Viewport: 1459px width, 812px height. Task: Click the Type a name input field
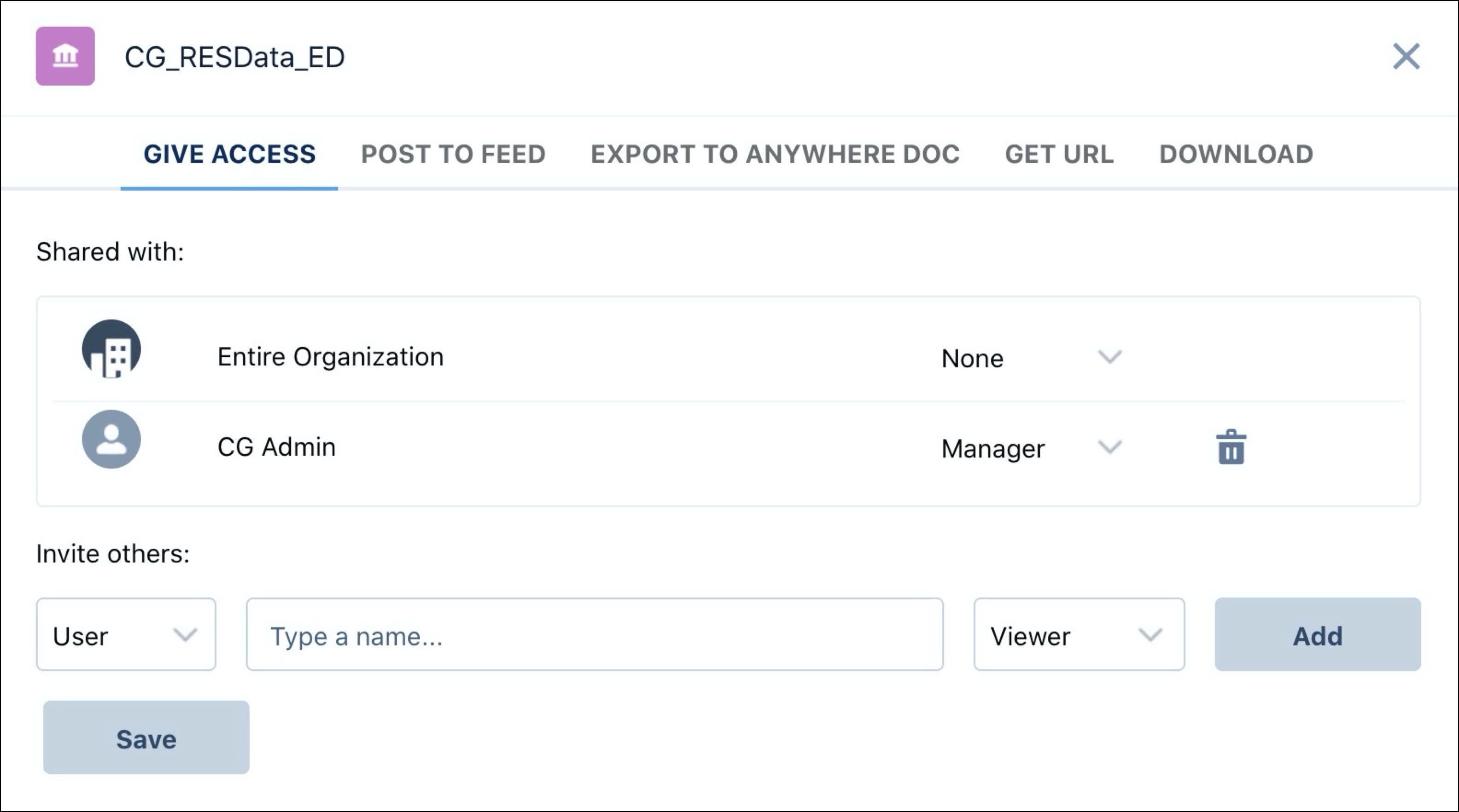tap(594, 635)
